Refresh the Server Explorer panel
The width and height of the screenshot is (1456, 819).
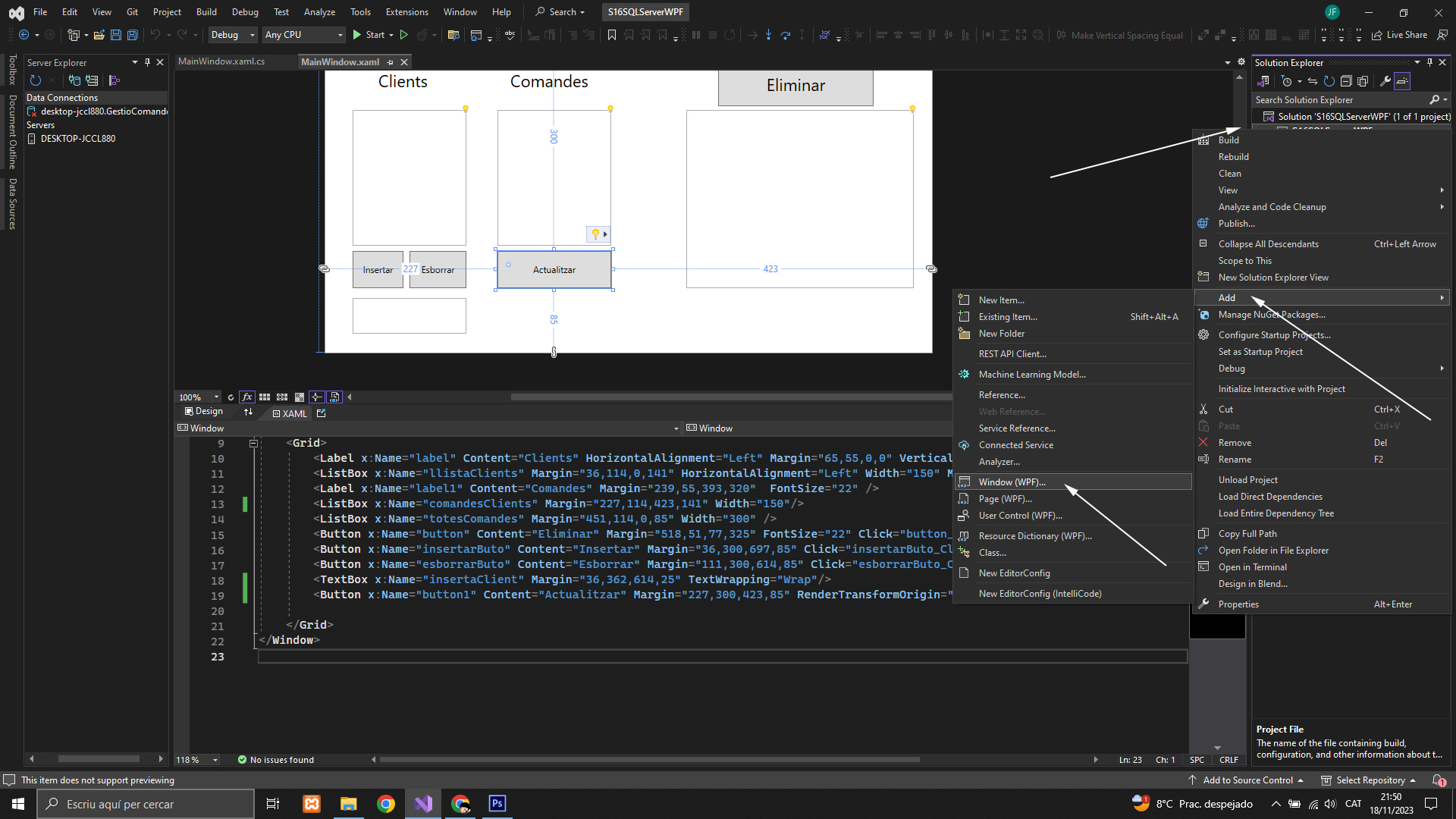[x=35, y=80]
